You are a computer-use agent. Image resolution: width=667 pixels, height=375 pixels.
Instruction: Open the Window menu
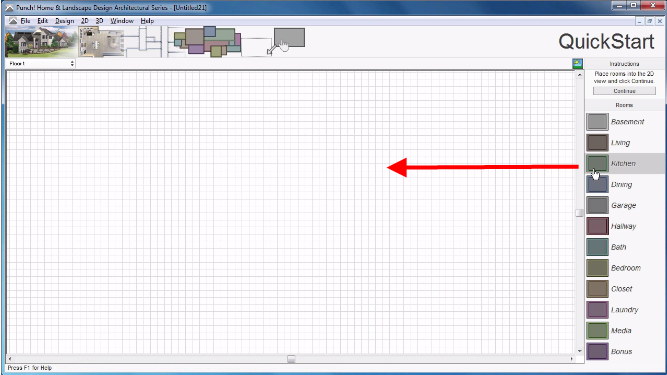coord(122,21)
